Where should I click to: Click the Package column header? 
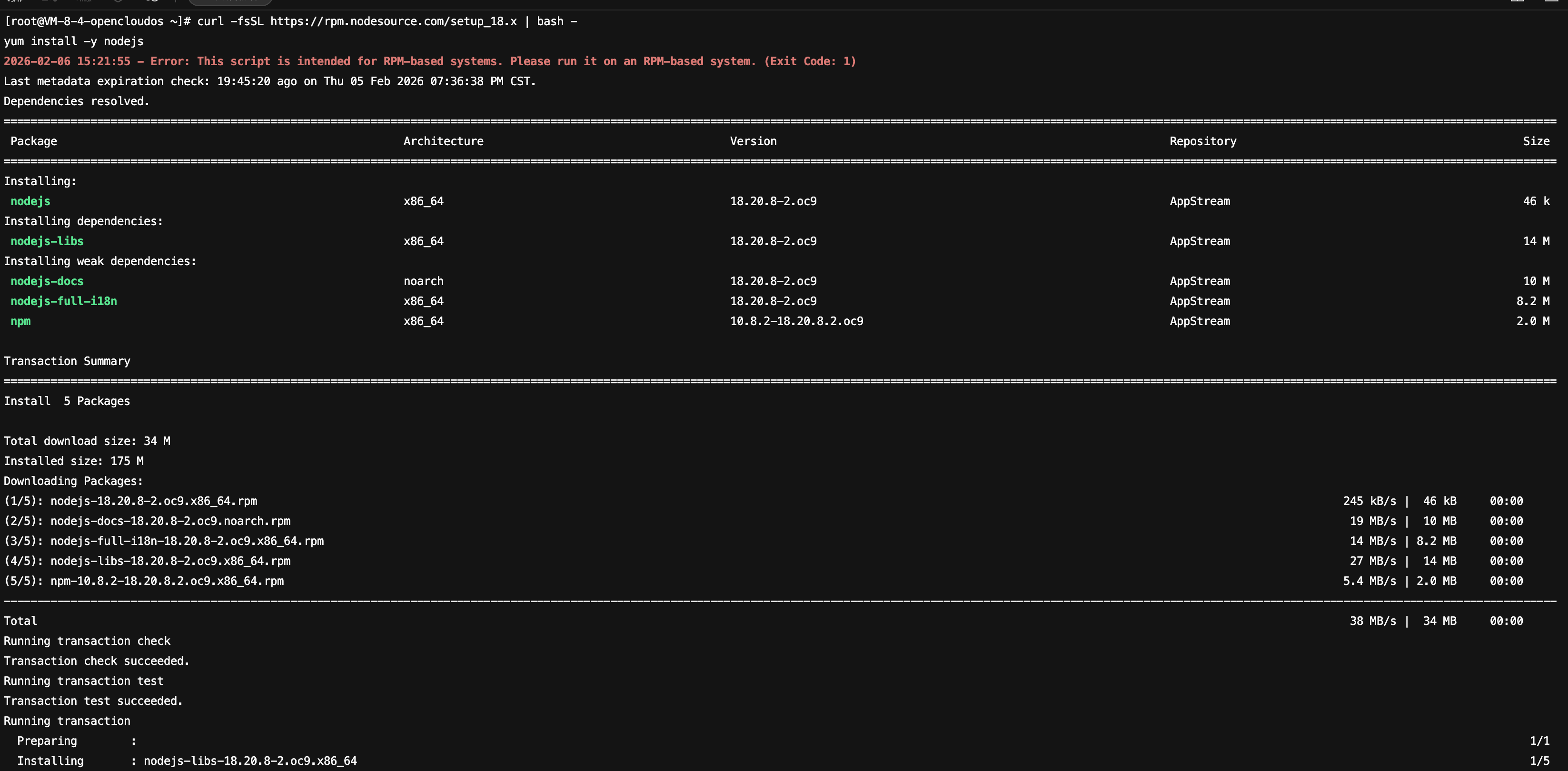click(33, 141)
